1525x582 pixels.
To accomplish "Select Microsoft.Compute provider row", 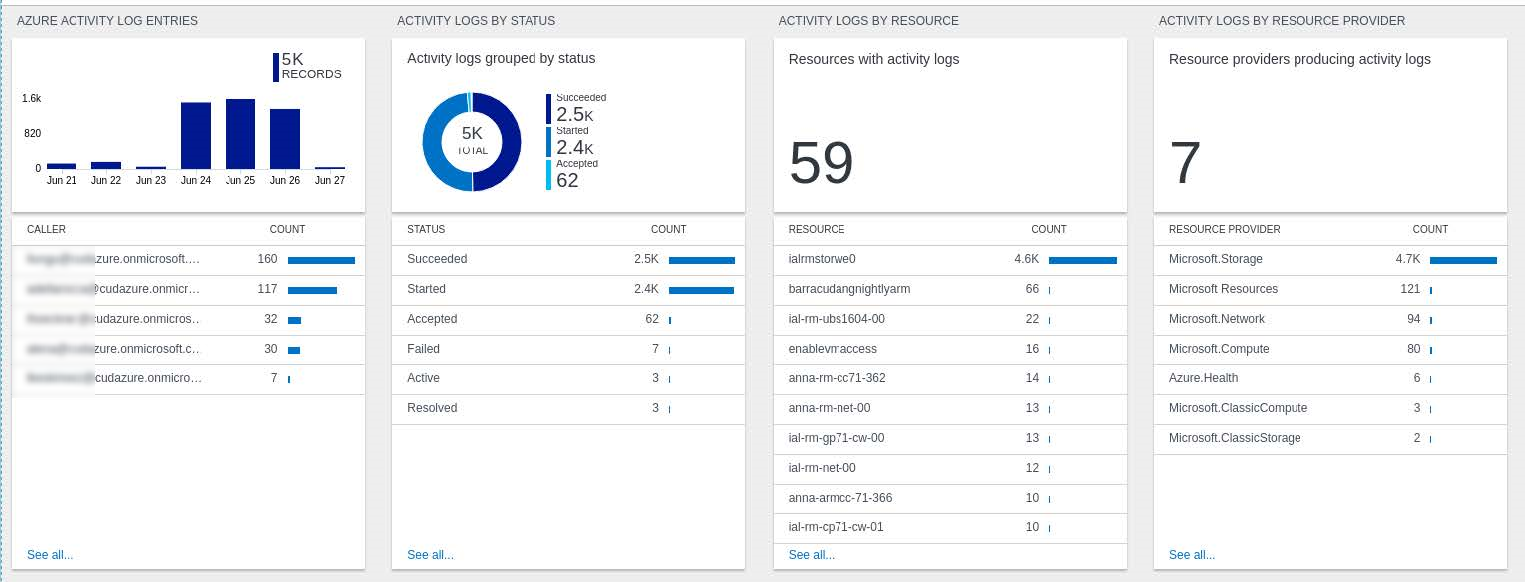I will [1330, 349].
